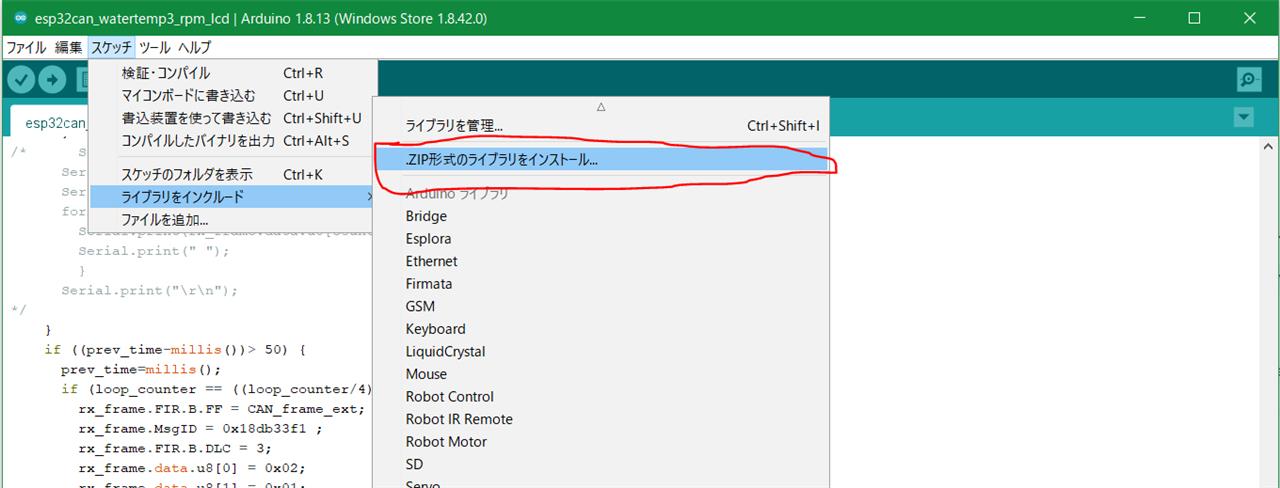Select 検証・コンパイル menu entry
Image resolution: width=1280 pixels, height=488 pixels.
234,73
